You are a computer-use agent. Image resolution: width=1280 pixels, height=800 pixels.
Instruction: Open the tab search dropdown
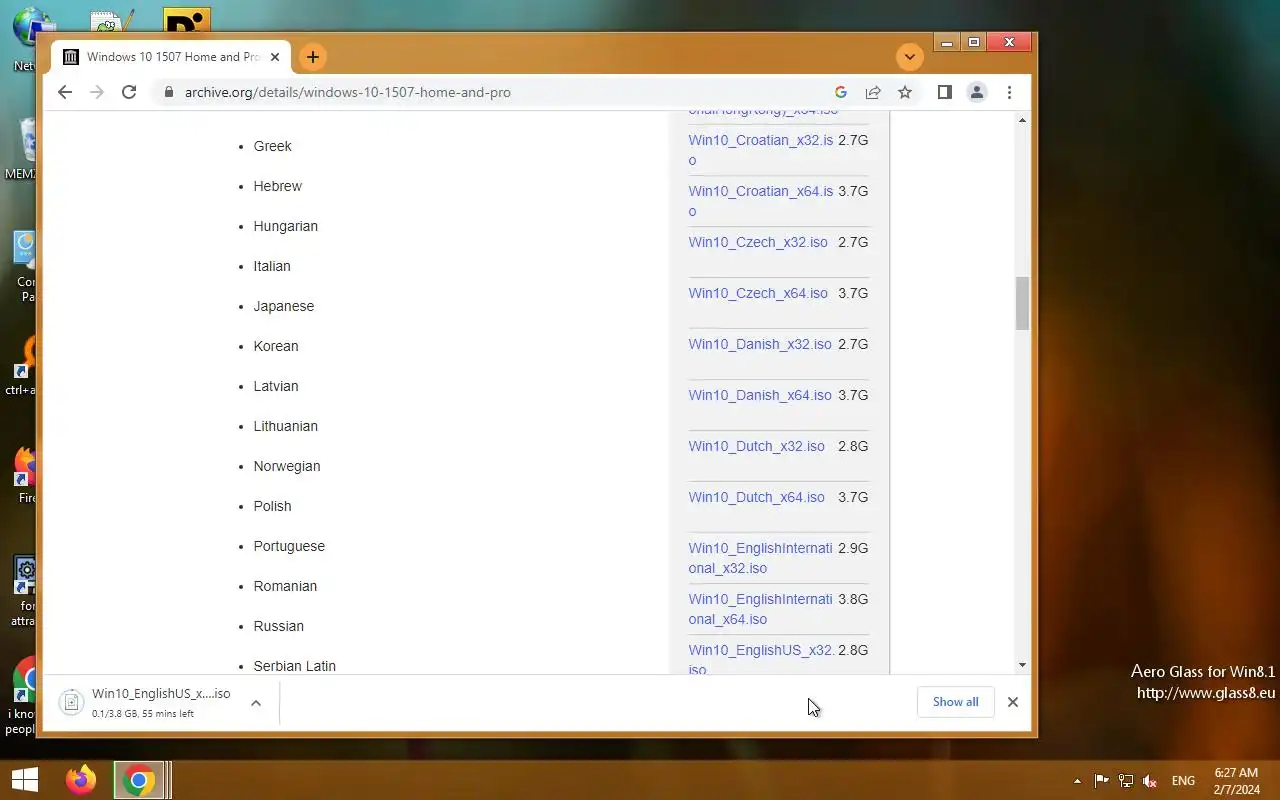pos(910,57)
